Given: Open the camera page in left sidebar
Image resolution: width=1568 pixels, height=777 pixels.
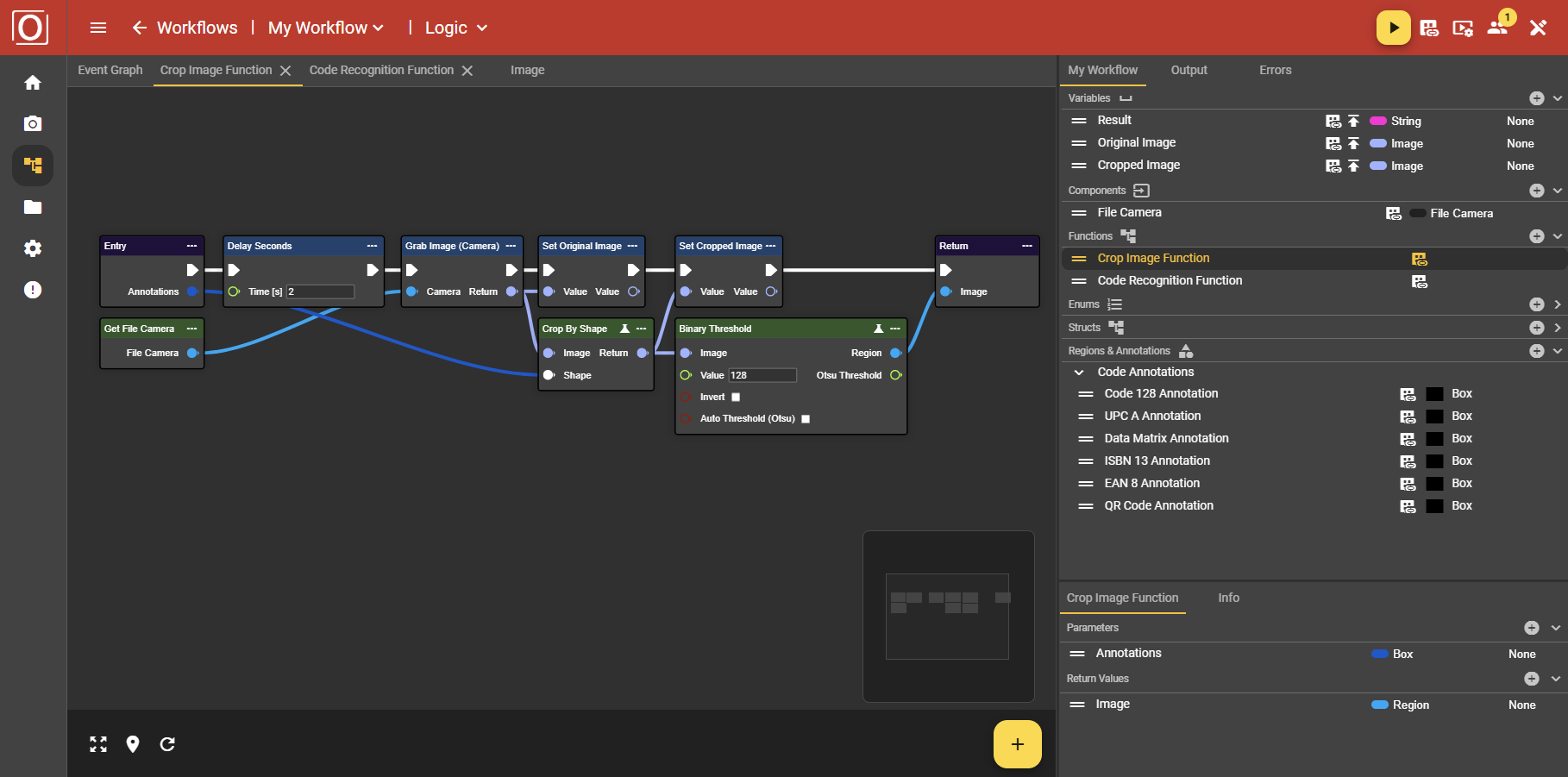Looking at the screenshot, I should point(33,124).
